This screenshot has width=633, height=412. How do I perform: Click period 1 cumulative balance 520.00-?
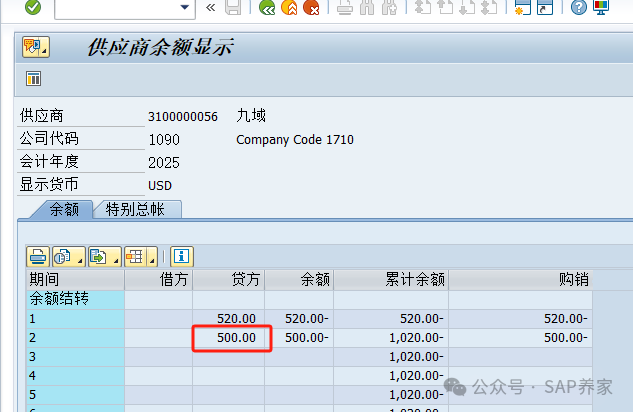coord(421,319)
